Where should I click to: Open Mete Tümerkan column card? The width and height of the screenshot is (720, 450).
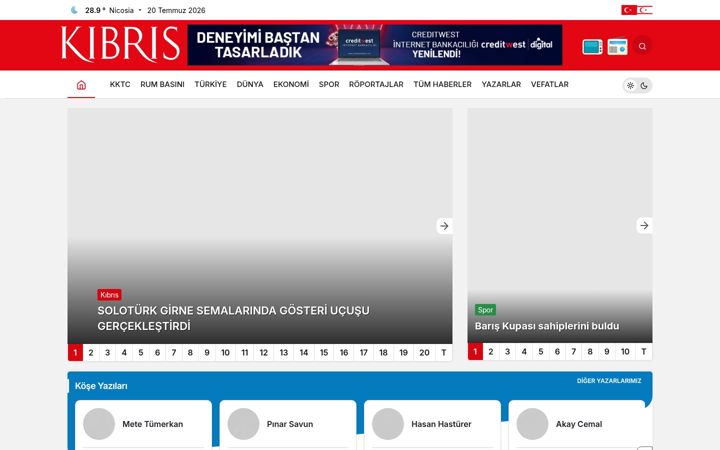(143, 425)
